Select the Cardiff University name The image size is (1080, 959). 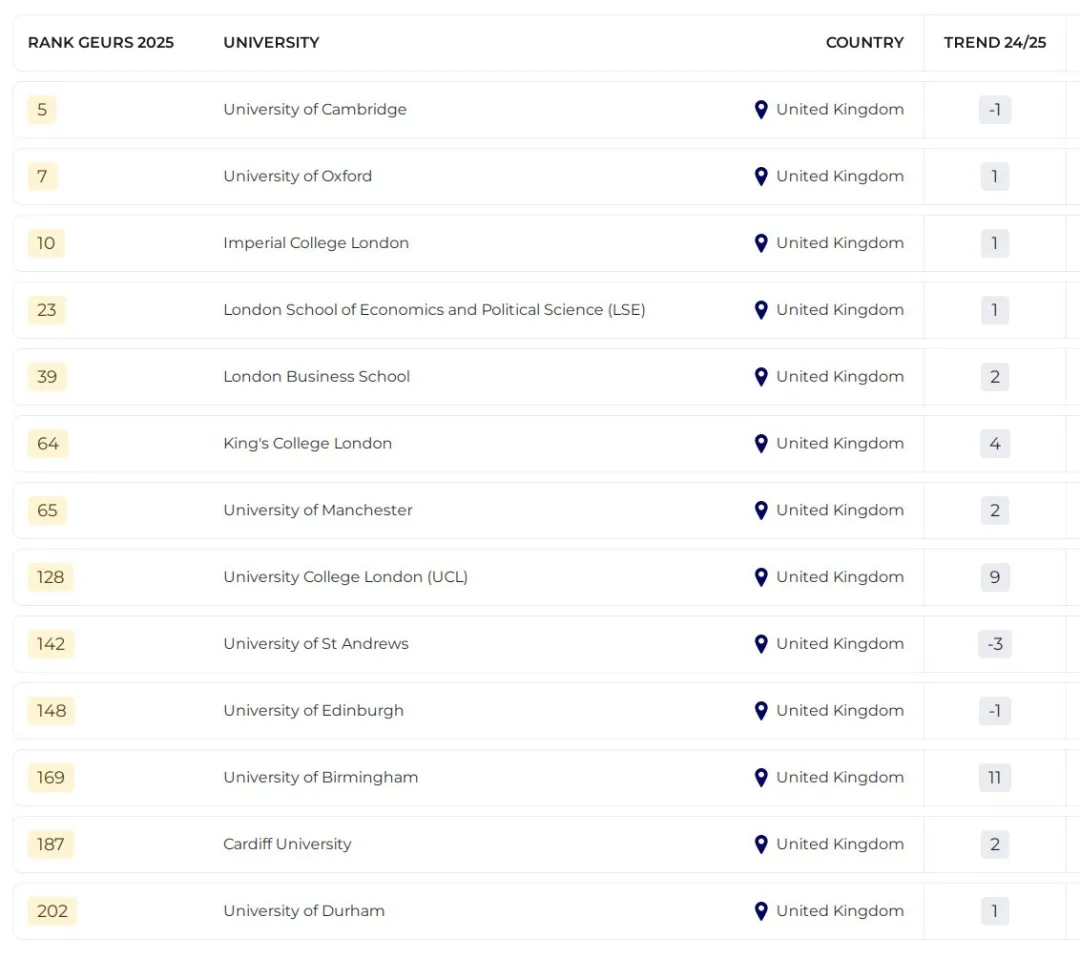click(x=287, y=844)
